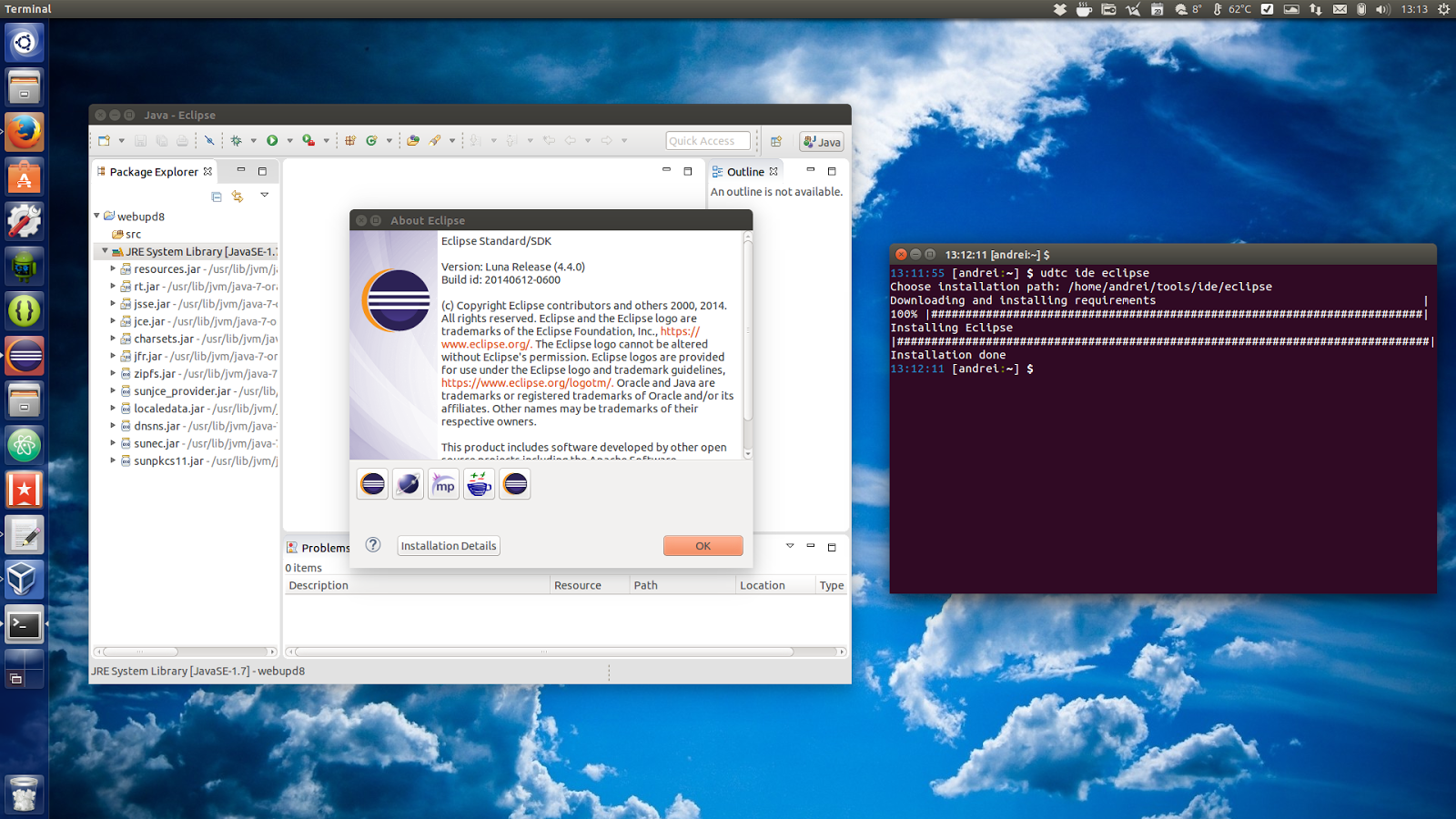Click the Package Explorer horizontal scrollbar
This screenshot has height=819, width=1456.
tap(140, 652)
